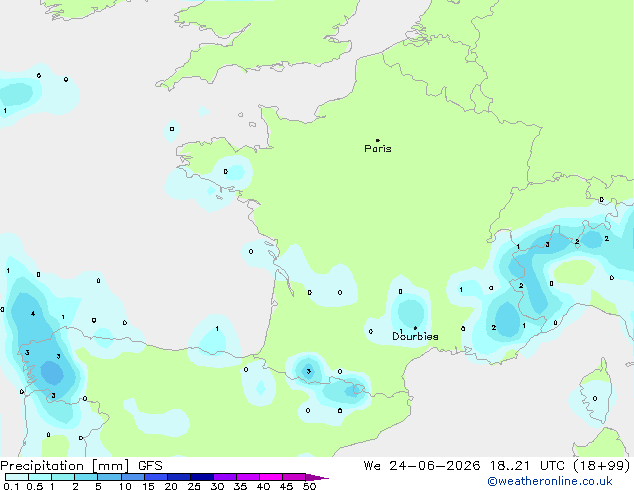Click the legend label '45'
Image resolution: width=634 pixels, height=490 pixels.
[286, 486]
